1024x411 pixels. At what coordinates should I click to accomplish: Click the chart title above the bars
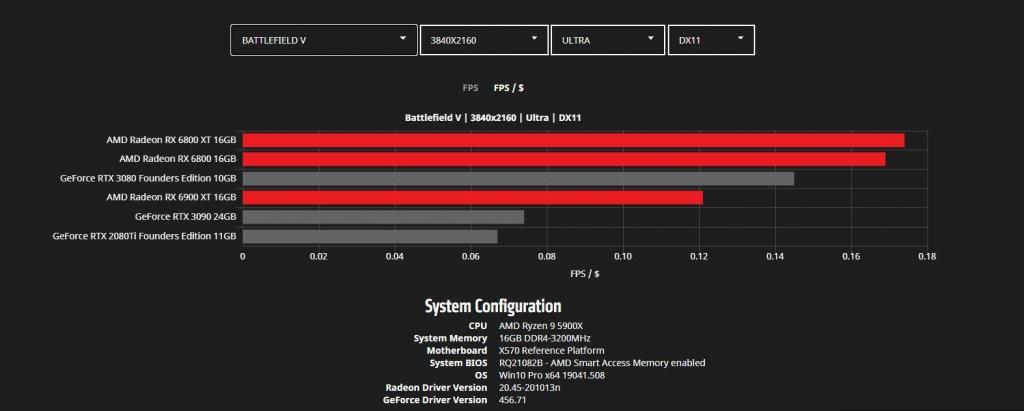(x=493, y=118)
